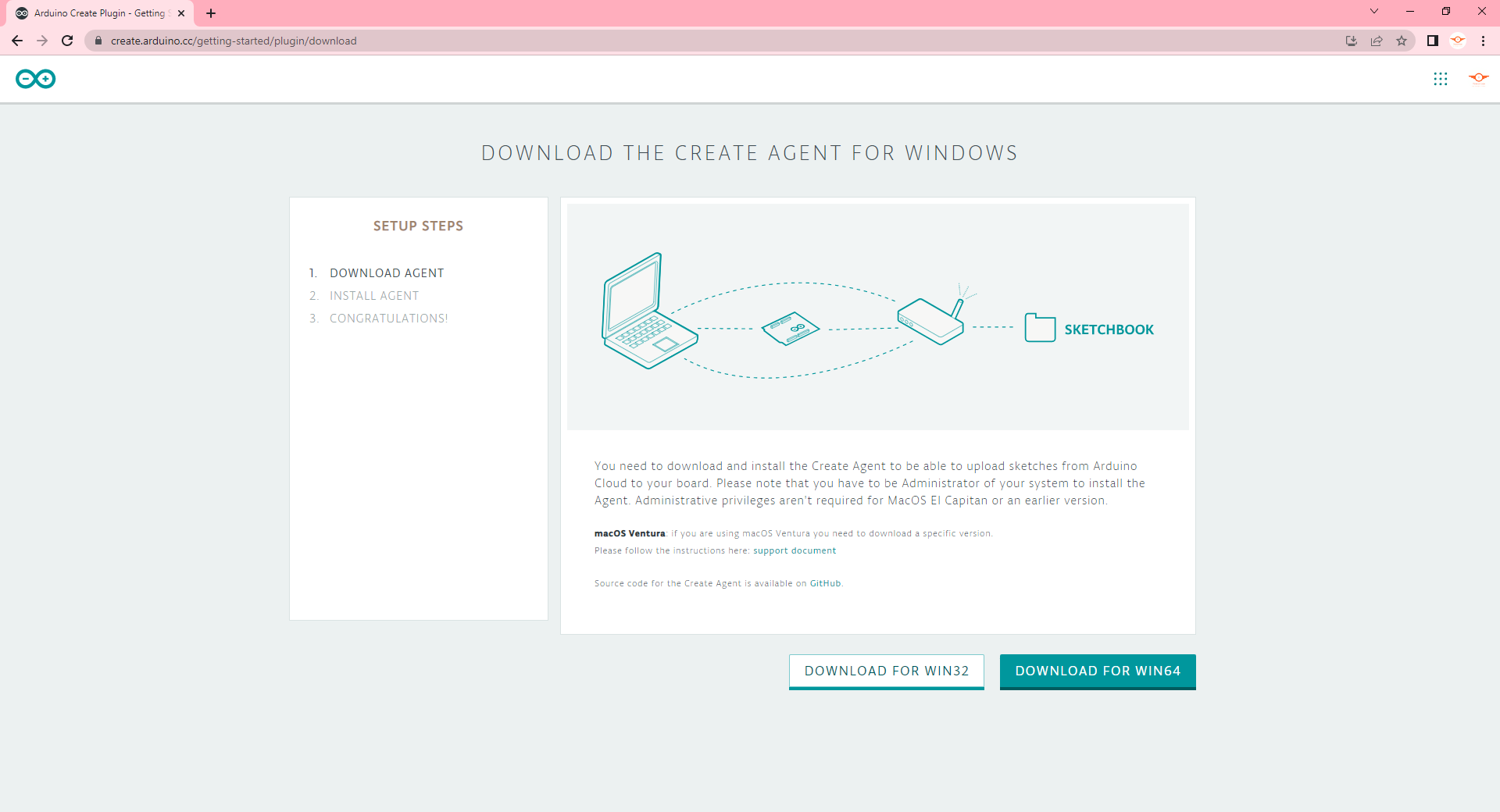Reload the current page
The width and height of the screenshot is (1500, 812).
67,41
